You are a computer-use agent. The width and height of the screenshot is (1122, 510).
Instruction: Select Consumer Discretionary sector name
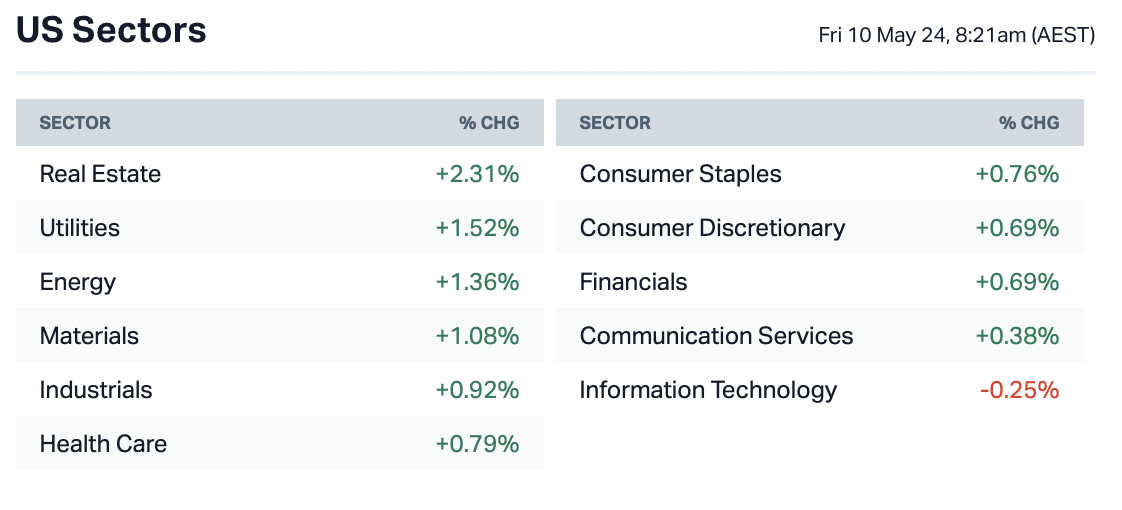712,228
